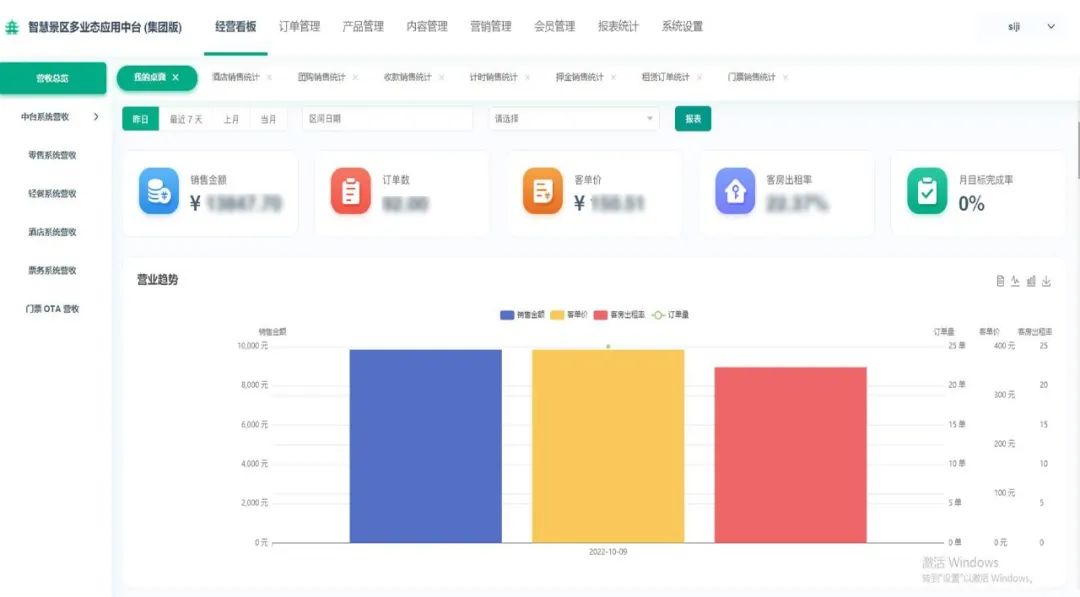The image size is (1080, 597).
Task: Click the 2022-10-09 axis date label
Action: click(608, 552)
